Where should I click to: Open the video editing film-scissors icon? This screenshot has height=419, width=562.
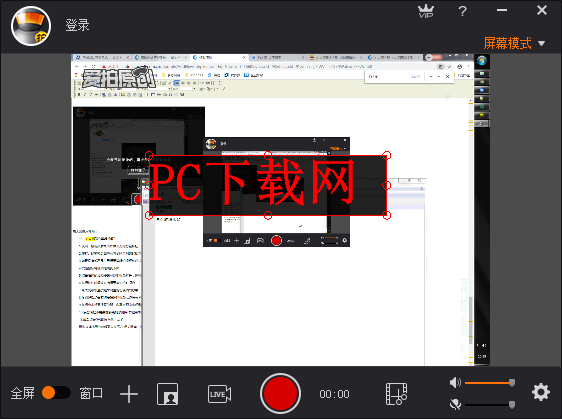click(x=396, y=394)
